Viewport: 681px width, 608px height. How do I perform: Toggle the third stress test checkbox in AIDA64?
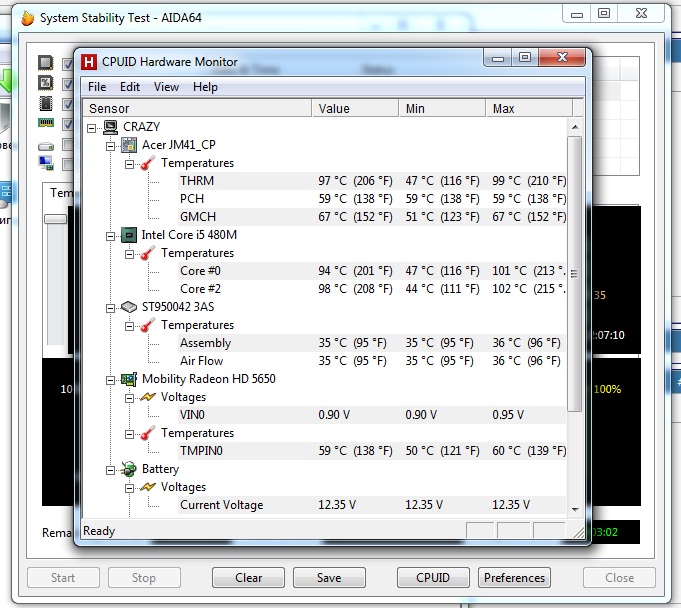tap(67, 104)
